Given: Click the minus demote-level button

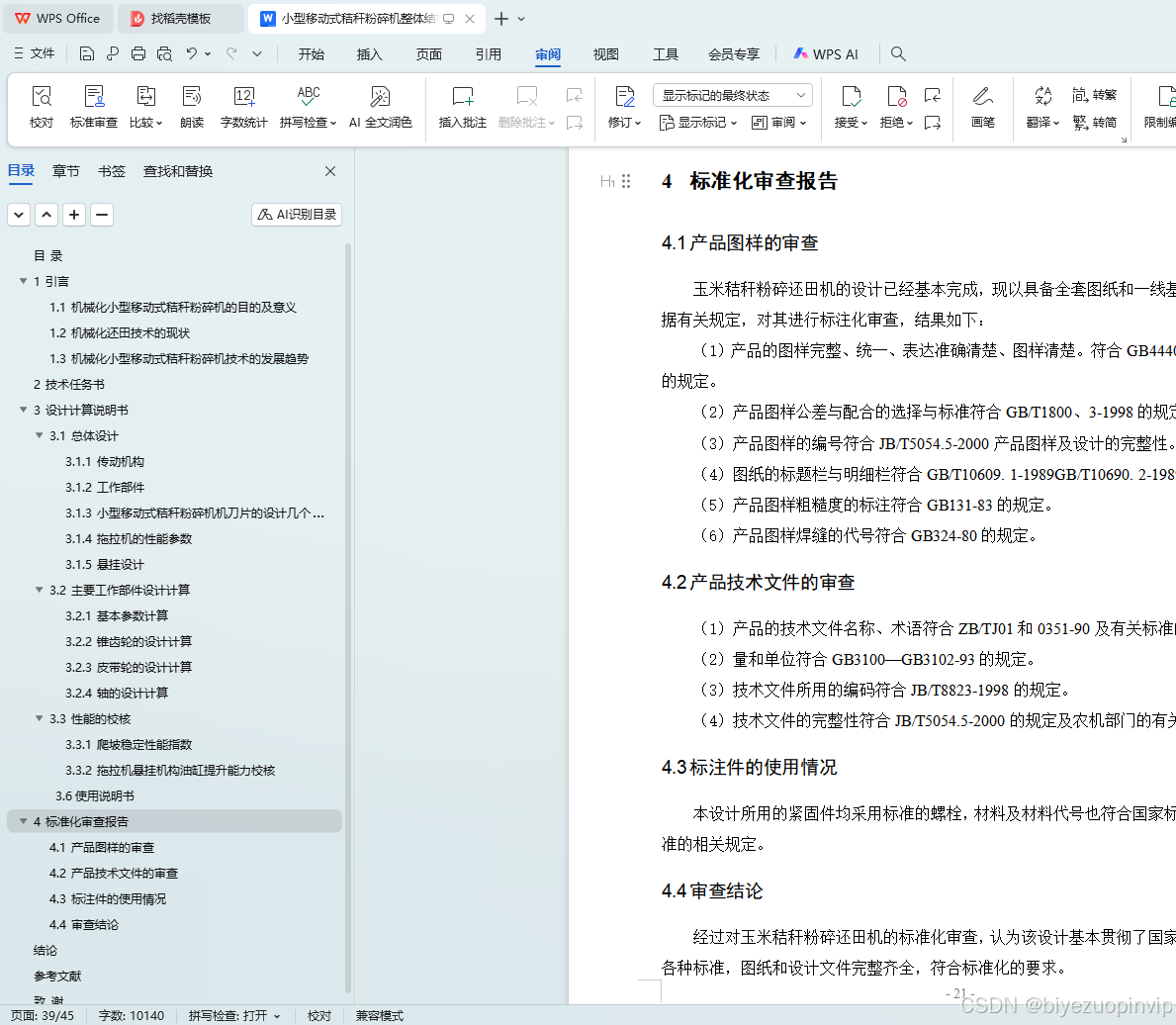Looking at the screenshot, I should (102, 215).
